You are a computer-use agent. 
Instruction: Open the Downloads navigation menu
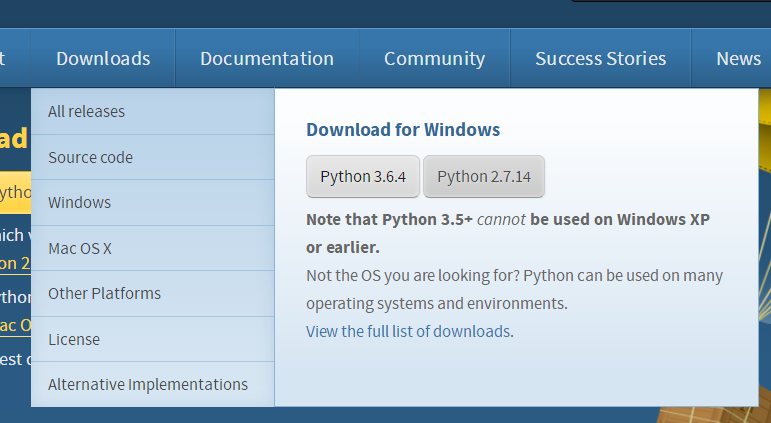103,59
